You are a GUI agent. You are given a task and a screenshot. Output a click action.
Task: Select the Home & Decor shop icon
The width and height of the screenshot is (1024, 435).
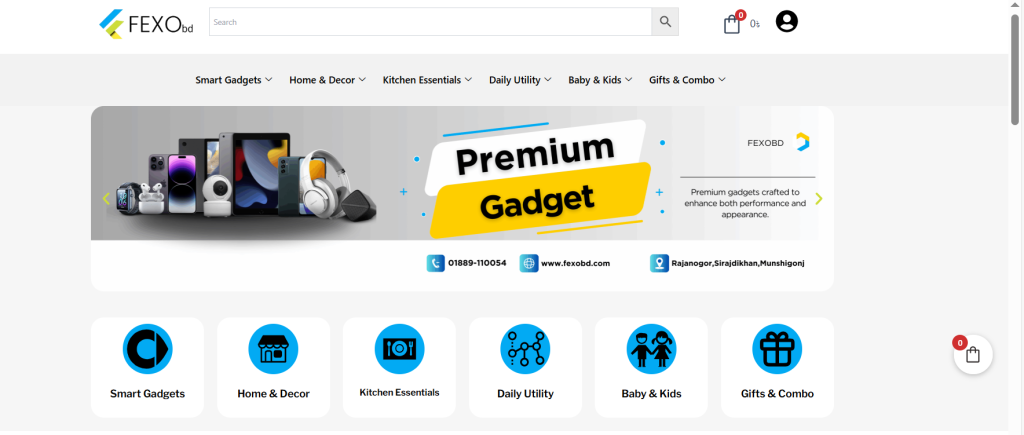point(273,349)
